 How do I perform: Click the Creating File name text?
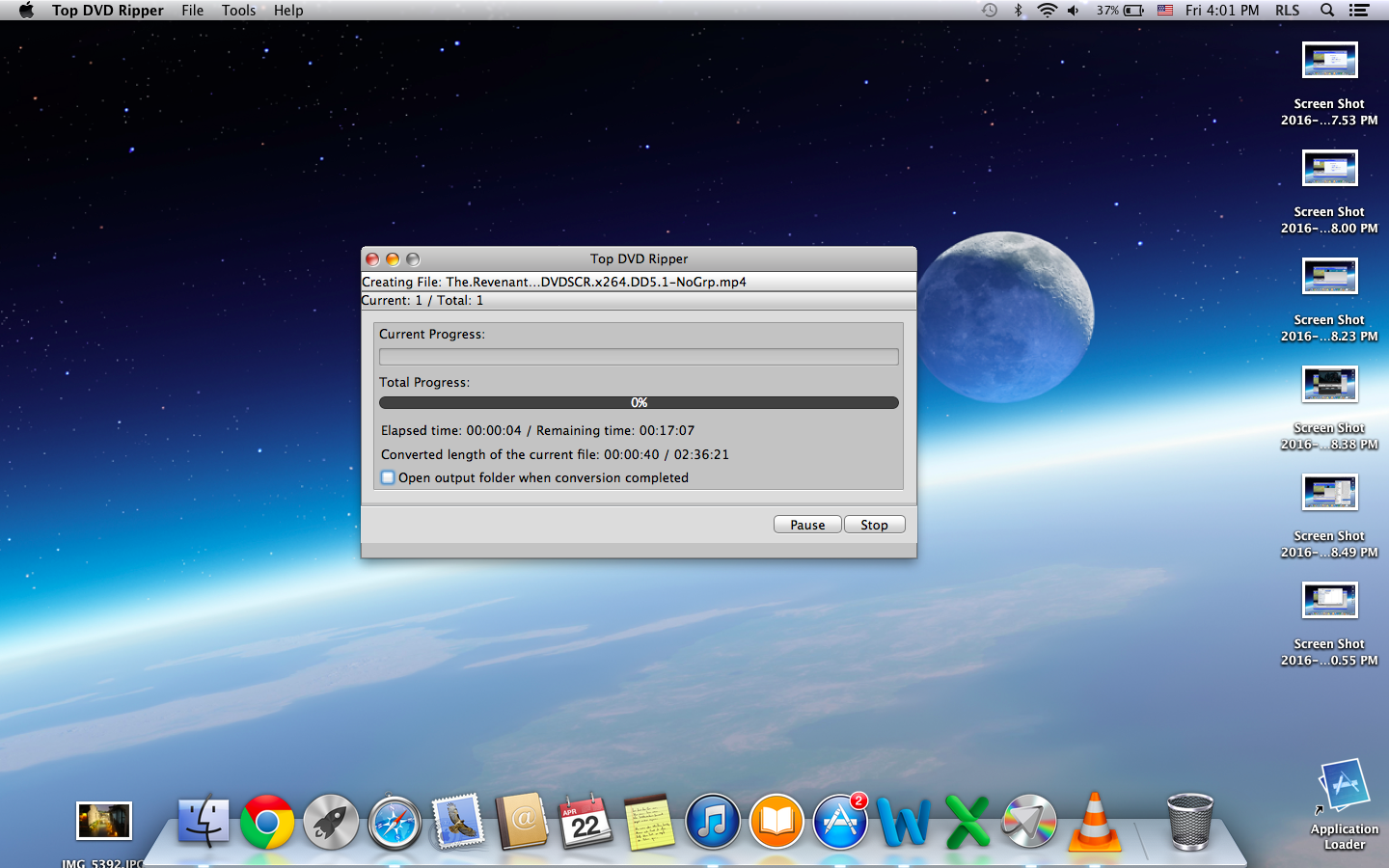tap(554, 282)
